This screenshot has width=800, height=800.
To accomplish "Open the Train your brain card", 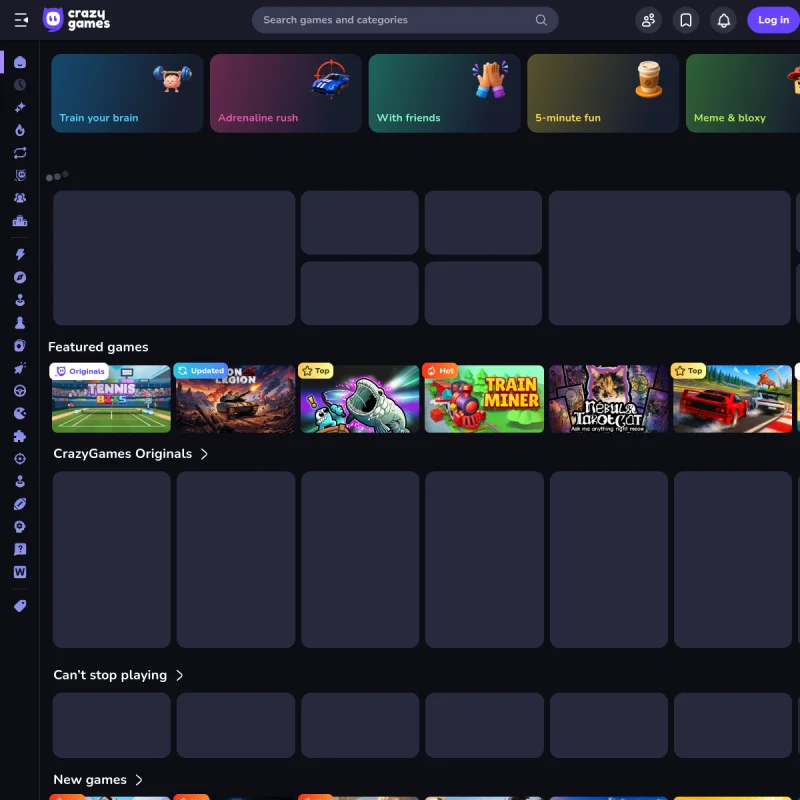I will (x=127, y=93).
